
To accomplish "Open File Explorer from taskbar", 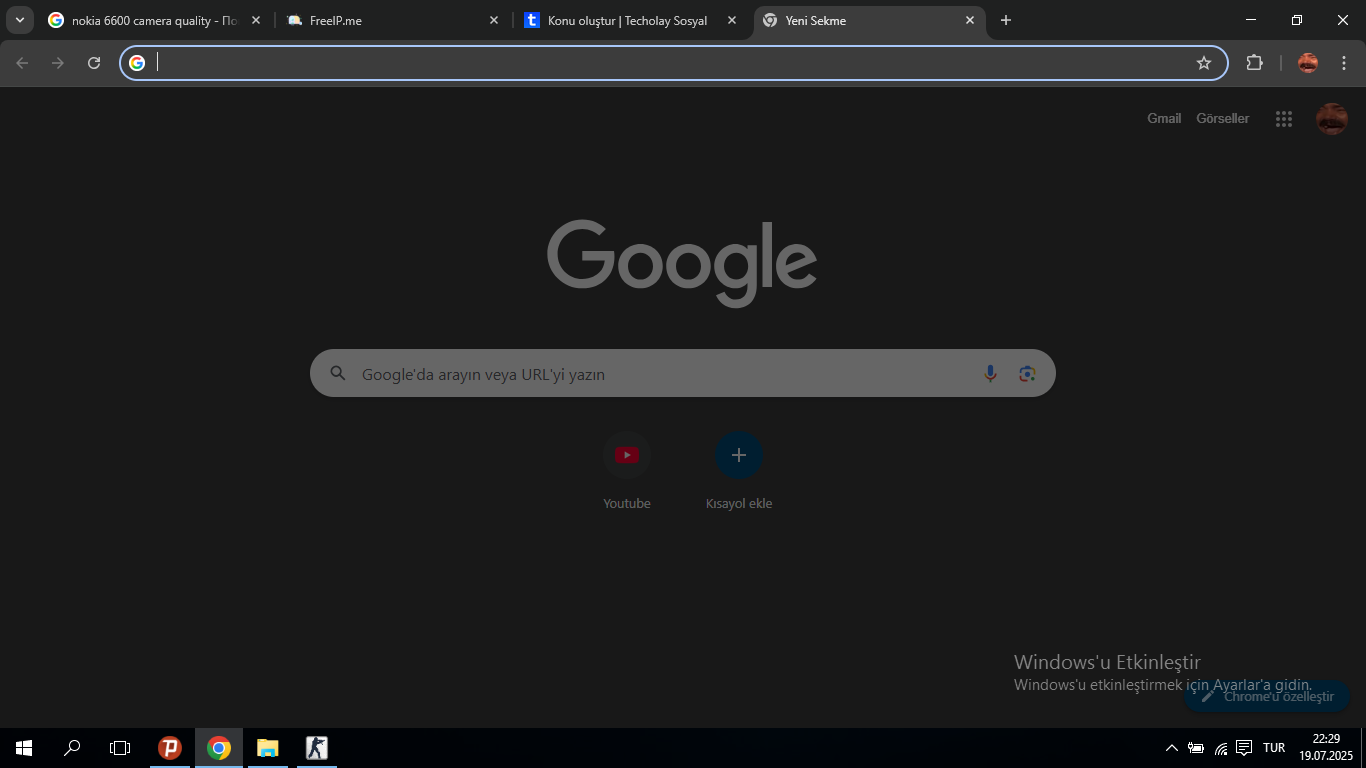I will pyautogui.click(x=267, y=748).
